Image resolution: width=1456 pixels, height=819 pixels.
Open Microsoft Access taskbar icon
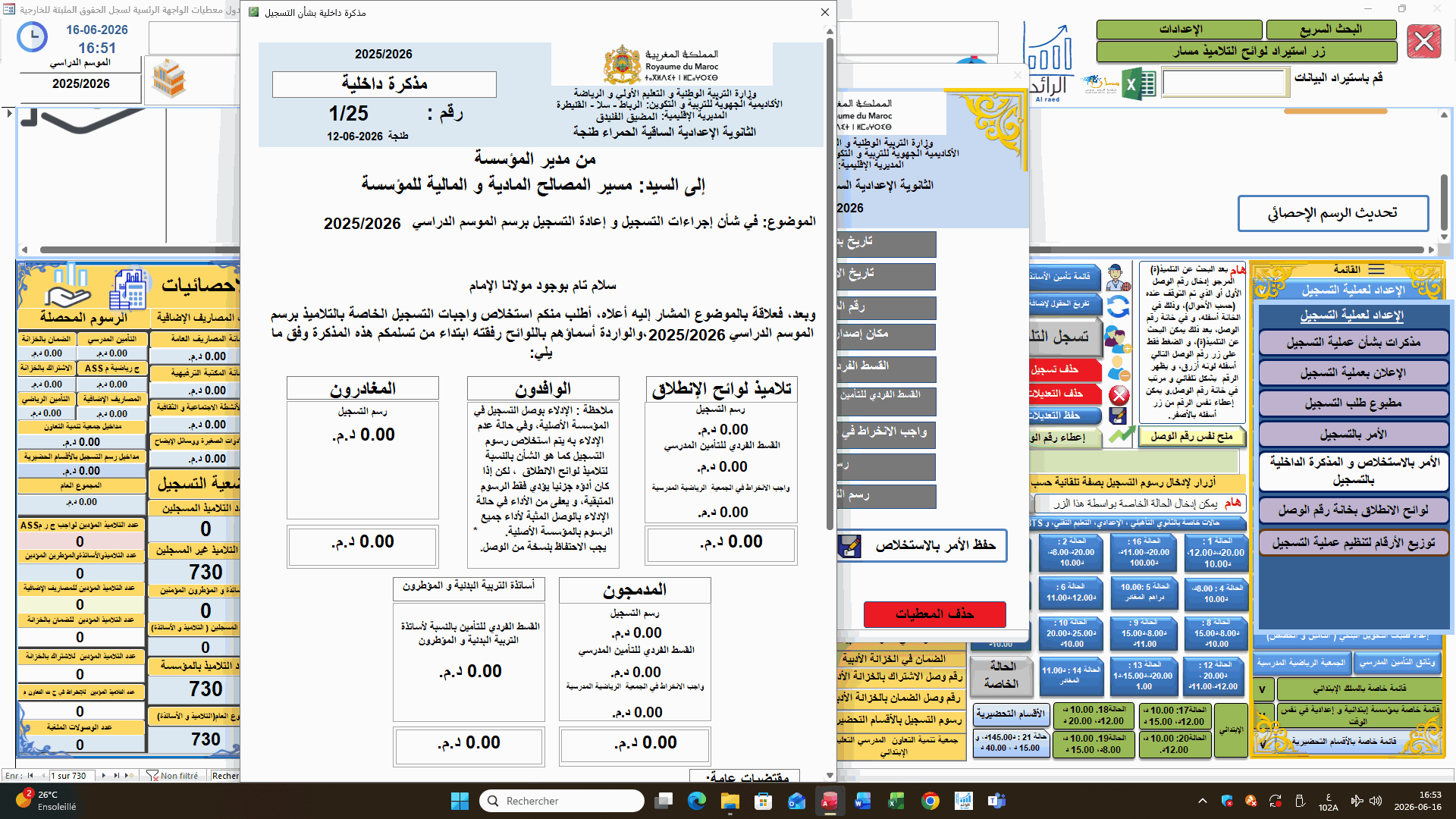pos(829,801)
